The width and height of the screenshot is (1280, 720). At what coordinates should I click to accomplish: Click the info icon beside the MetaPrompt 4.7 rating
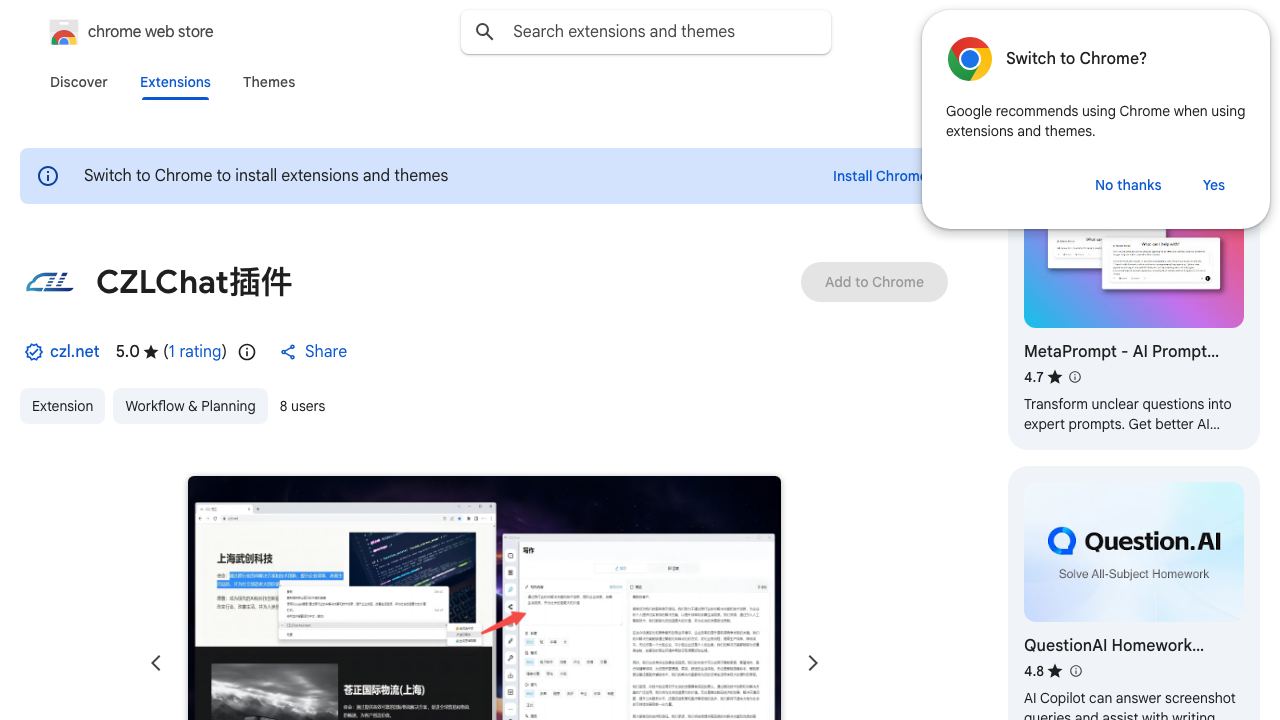[x=1075, y=377]
